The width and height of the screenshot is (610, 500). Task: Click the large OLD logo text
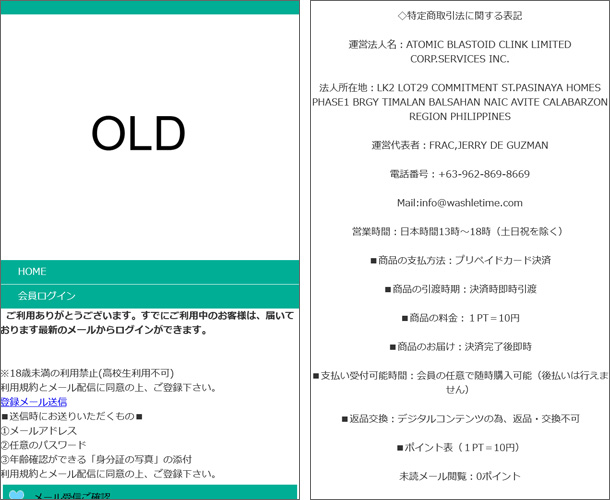tap(138, 133)
